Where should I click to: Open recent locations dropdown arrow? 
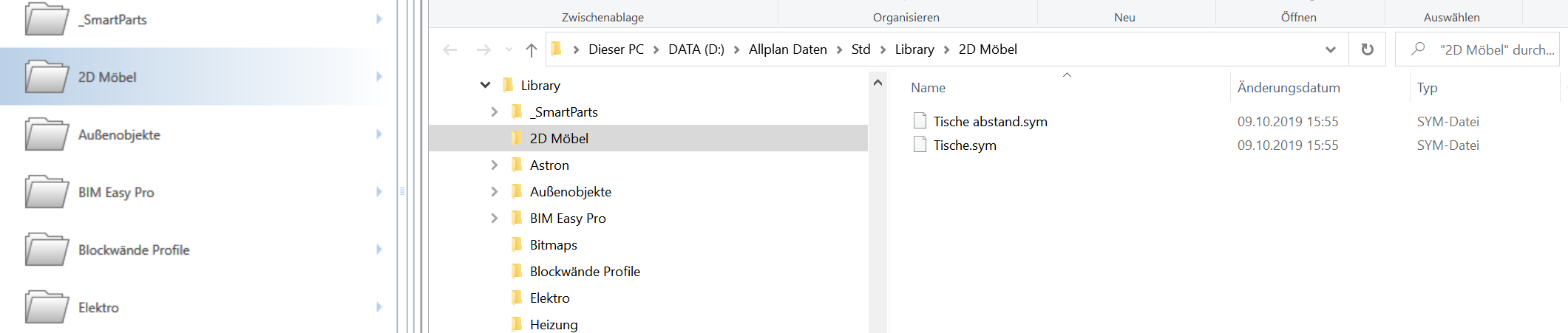click(509, 49)
